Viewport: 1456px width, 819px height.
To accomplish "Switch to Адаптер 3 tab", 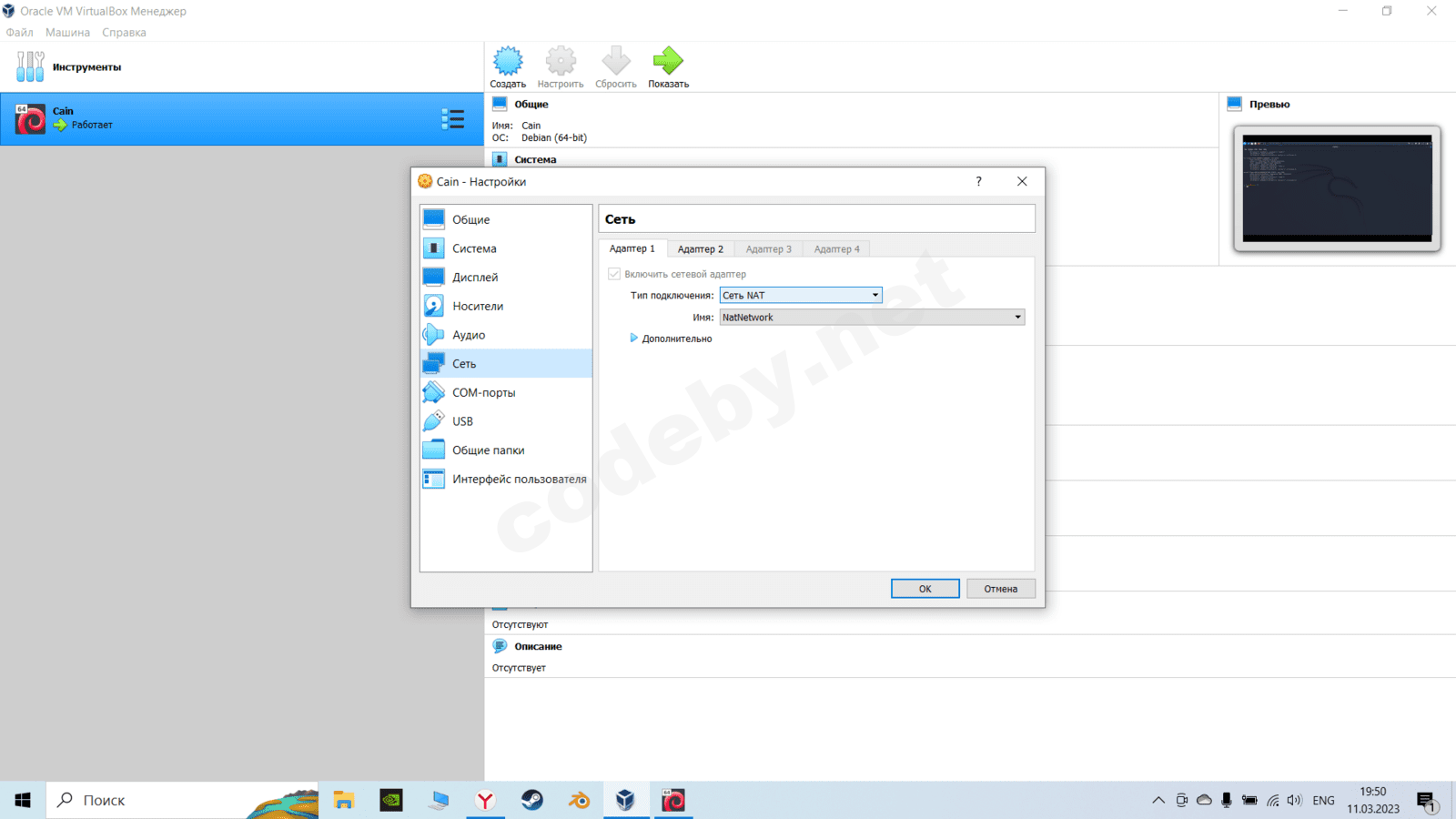I will 769,249.
